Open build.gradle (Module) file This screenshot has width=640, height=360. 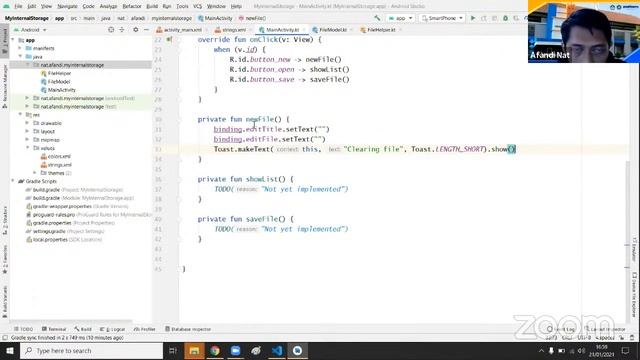[x=80, y=198]
